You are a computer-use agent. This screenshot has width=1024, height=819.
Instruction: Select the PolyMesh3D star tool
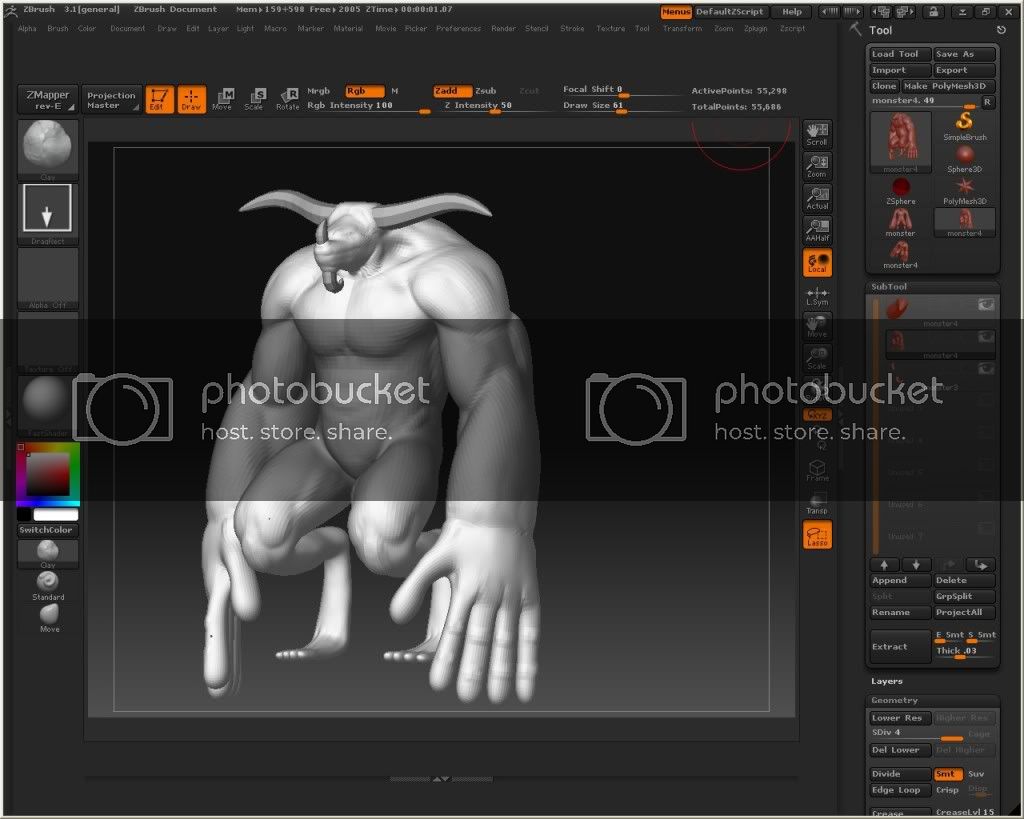click(x=965, y=191)
